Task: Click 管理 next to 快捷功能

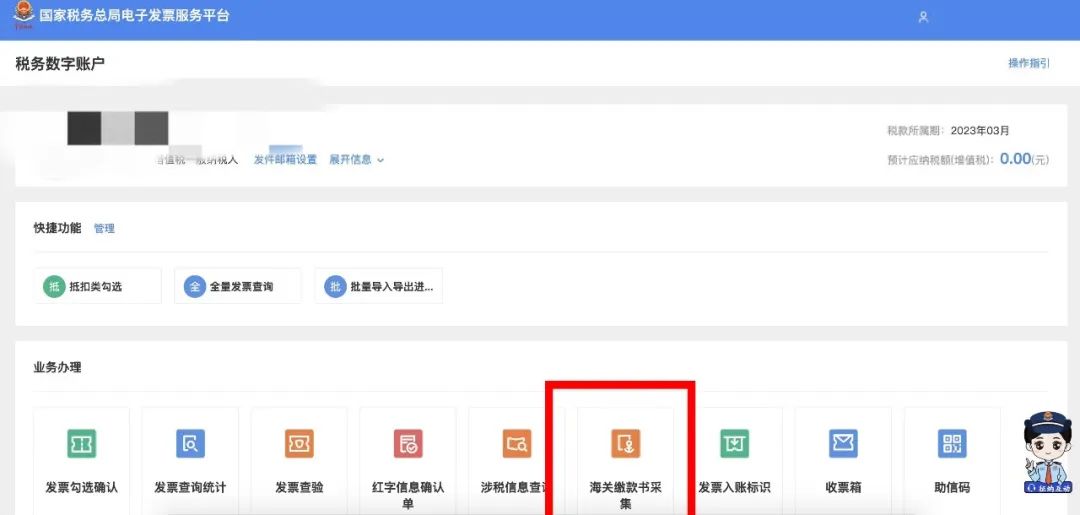Action: pyautogui.click(x=104, y=228)
